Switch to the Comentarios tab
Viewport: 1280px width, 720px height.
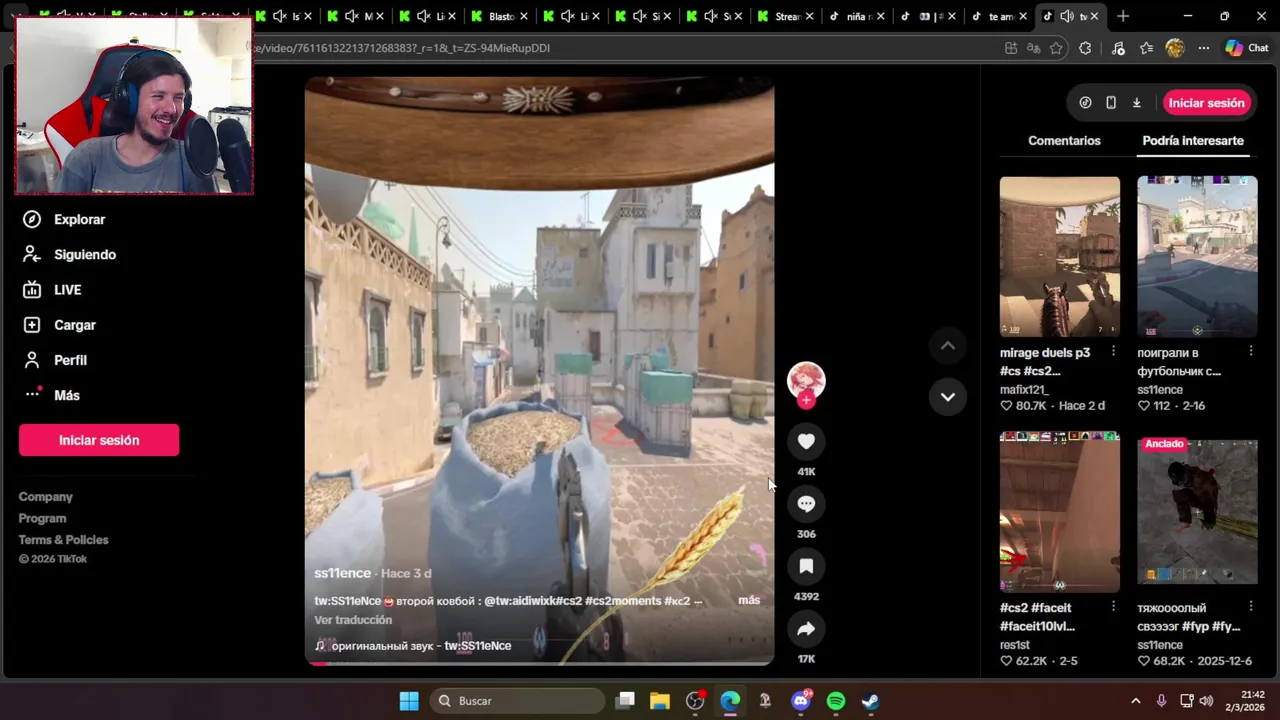coord(1064,141)
